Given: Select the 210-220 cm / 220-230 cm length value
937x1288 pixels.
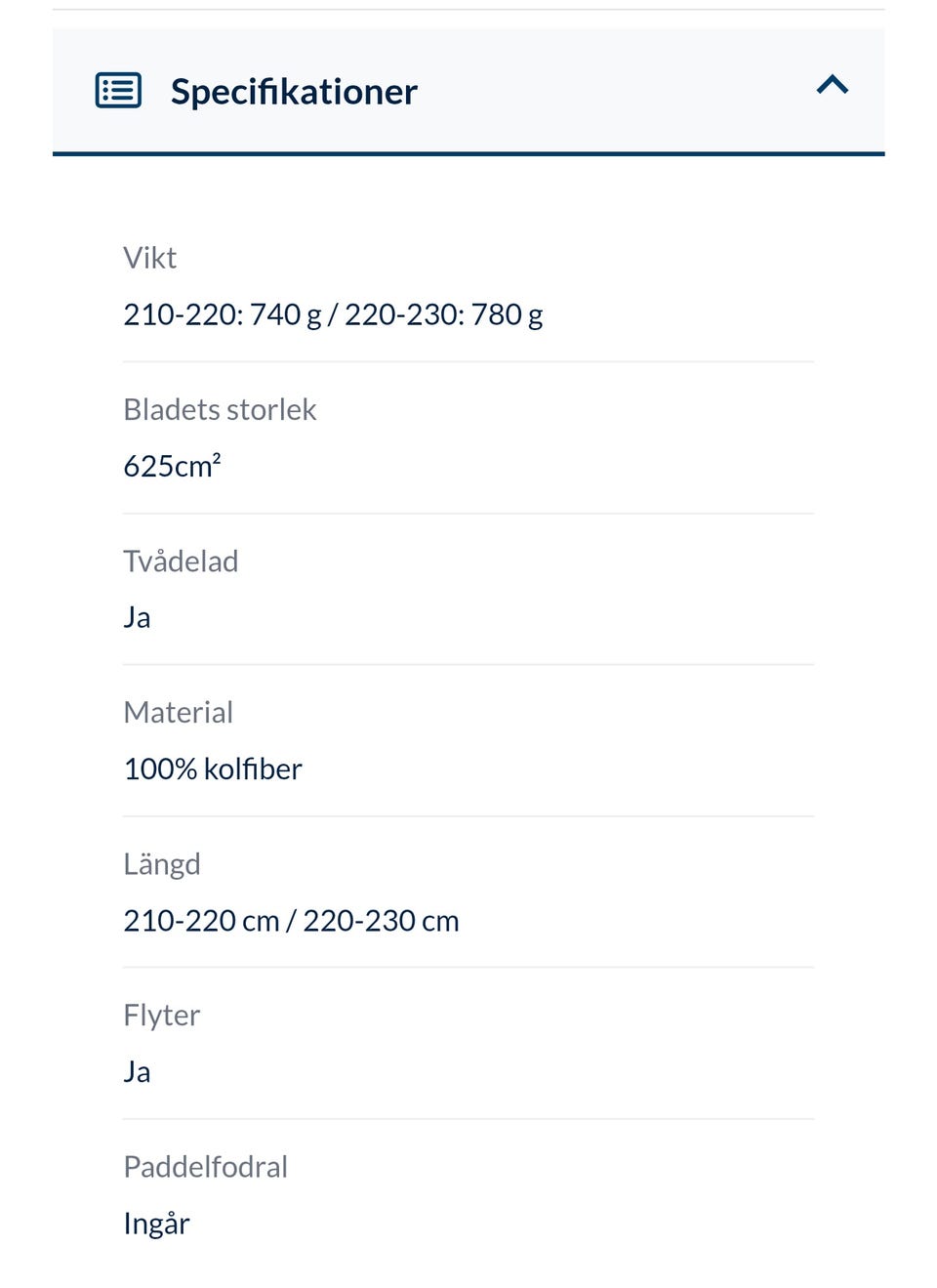Looking at the screenshot, I should coord(291,920).
